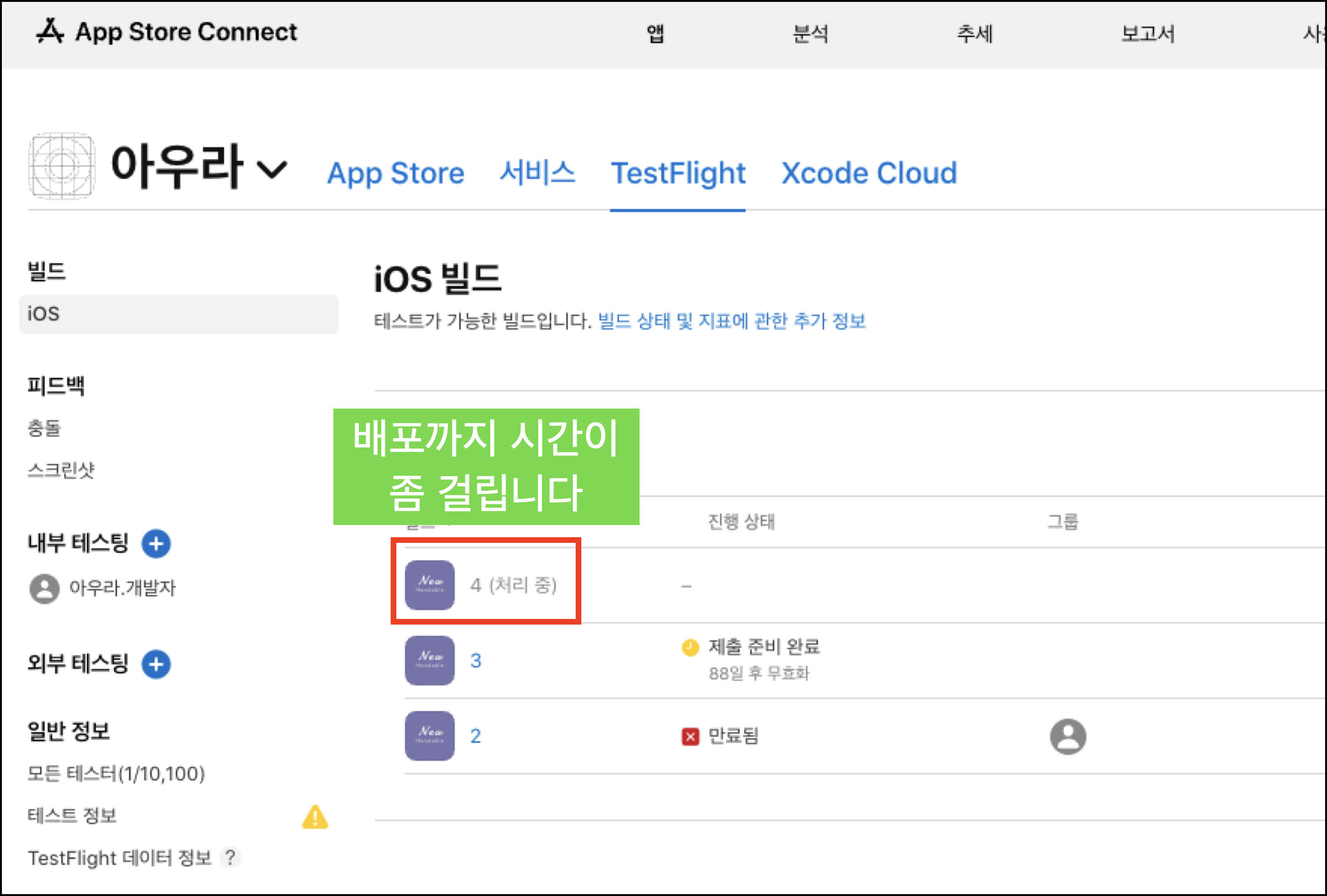
Task: Click the plus icon next to 내부 테스팅
Action: (x=156, y=543)
